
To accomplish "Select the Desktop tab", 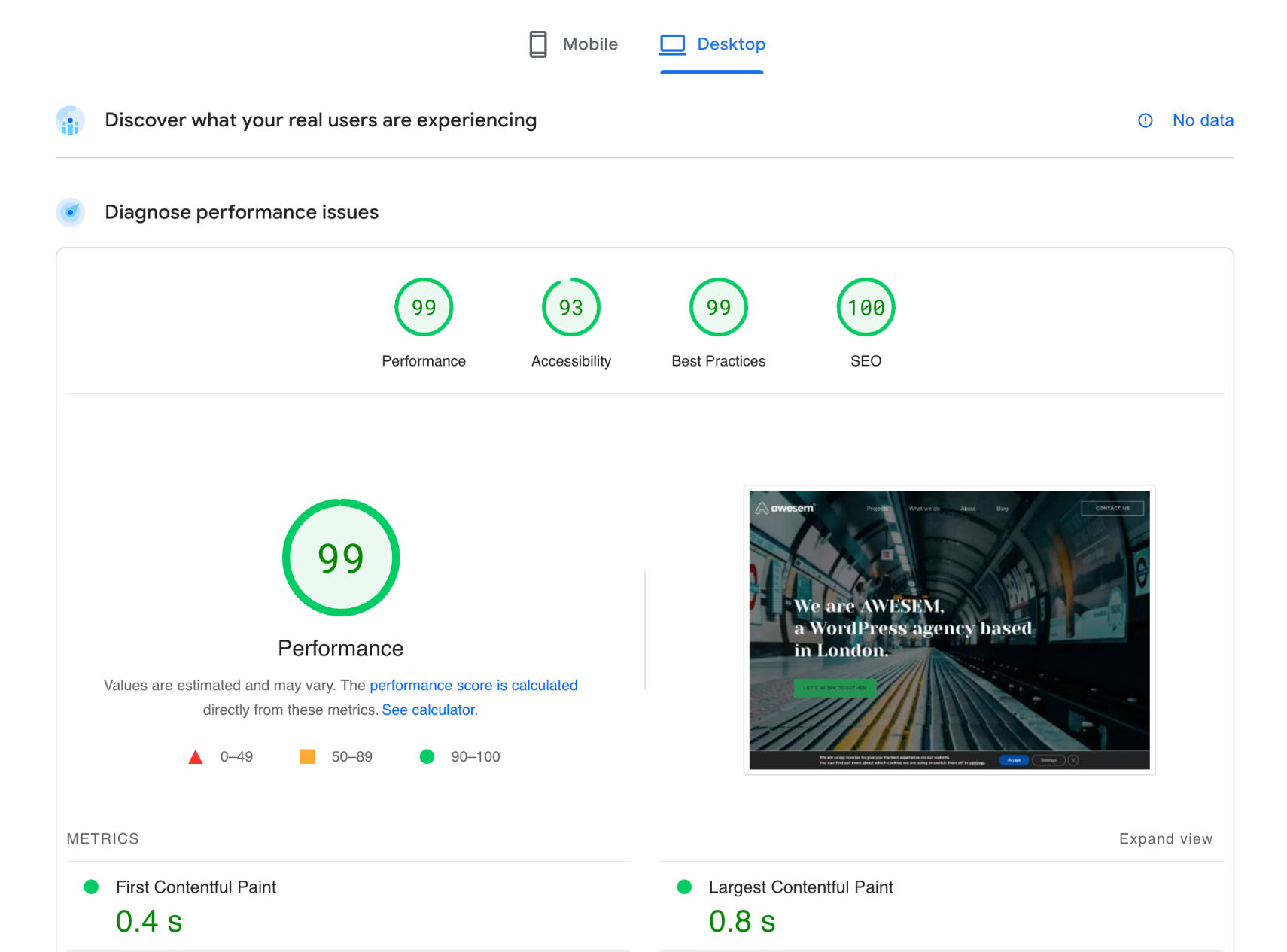I will click(x=712, y=44).
